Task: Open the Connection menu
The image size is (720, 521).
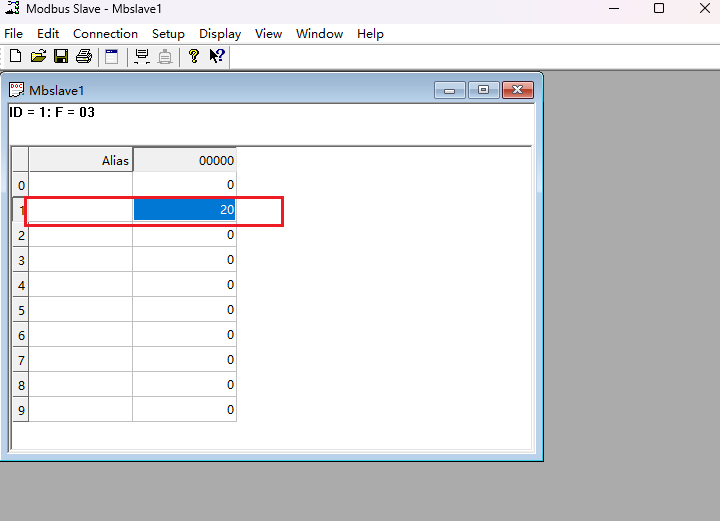Action: pos(105,34)
